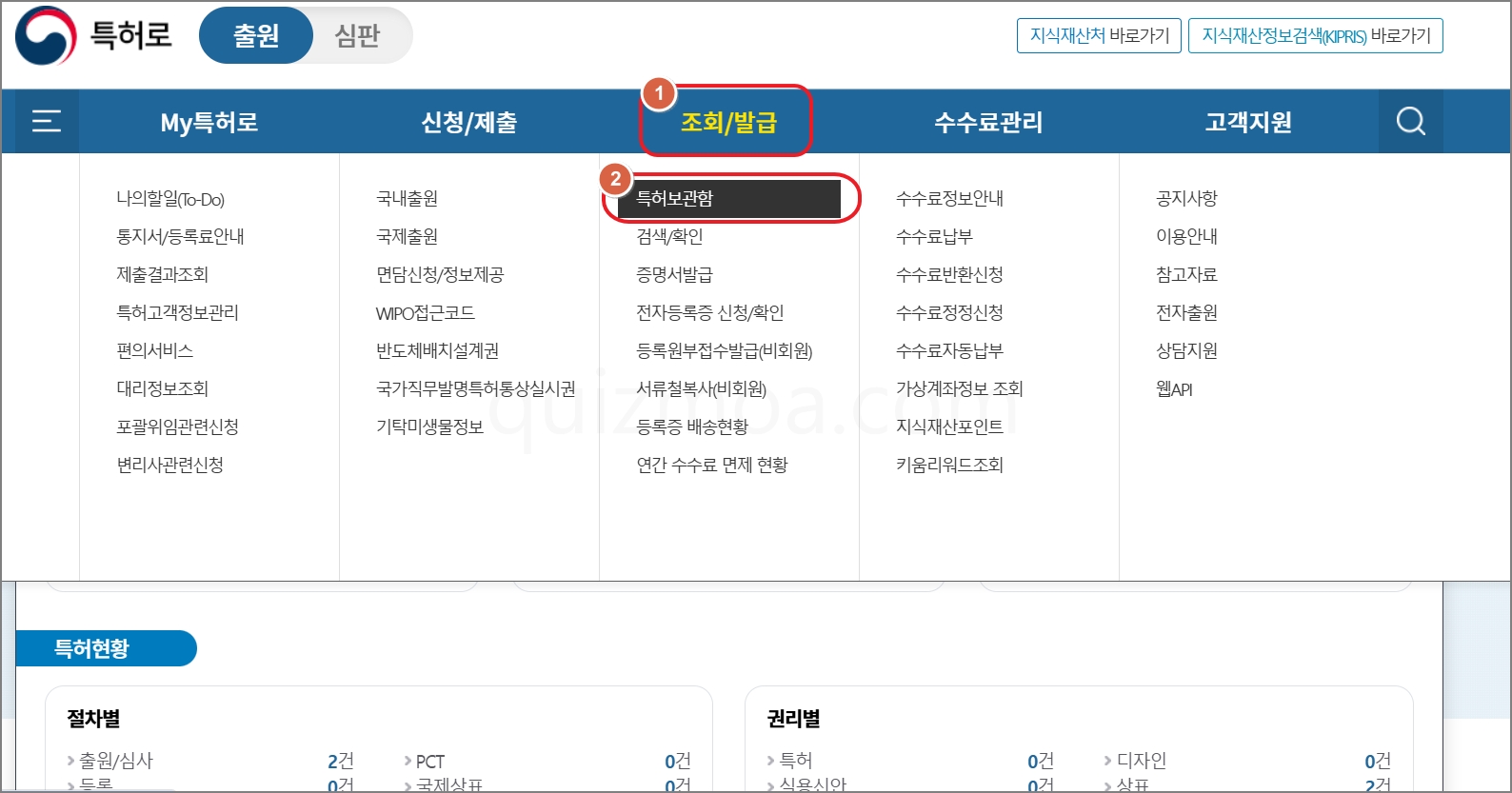Open 지식재산포인트 submenu item
The width and height of the screenshot is (1512, 793).
pyautogui.click(x=949, y=427)
